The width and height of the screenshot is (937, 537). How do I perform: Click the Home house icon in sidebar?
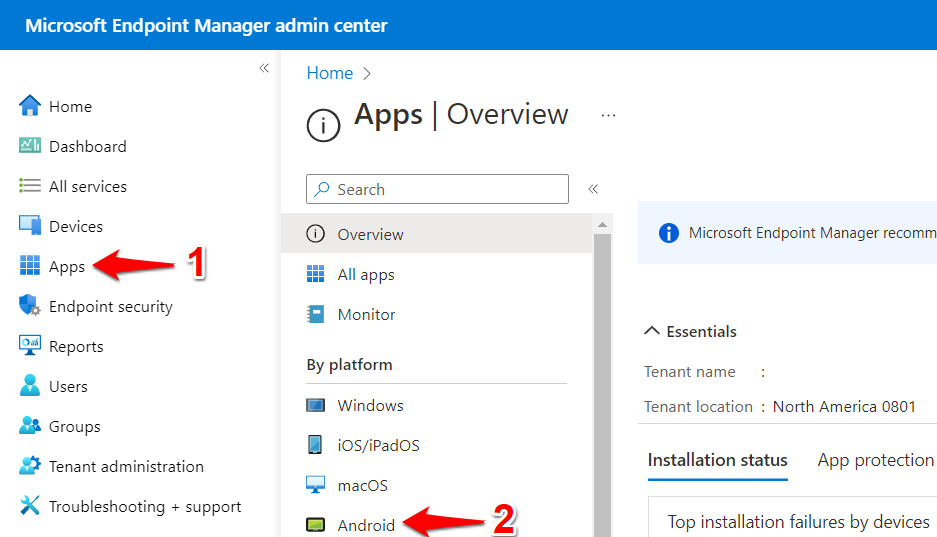30,106
